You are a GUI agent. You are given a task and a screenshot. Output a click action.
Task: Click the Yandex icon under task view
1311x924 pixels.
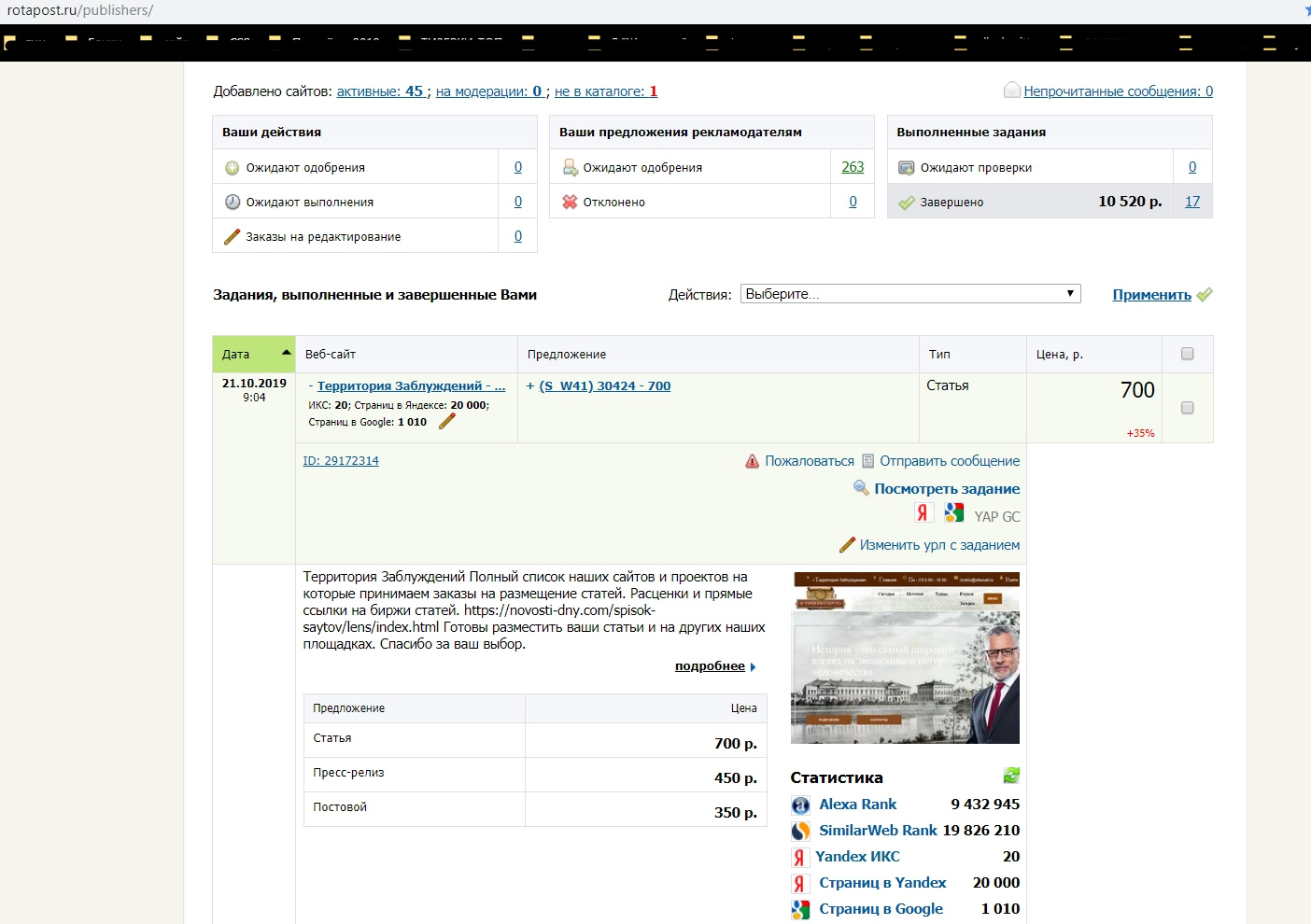923,512
